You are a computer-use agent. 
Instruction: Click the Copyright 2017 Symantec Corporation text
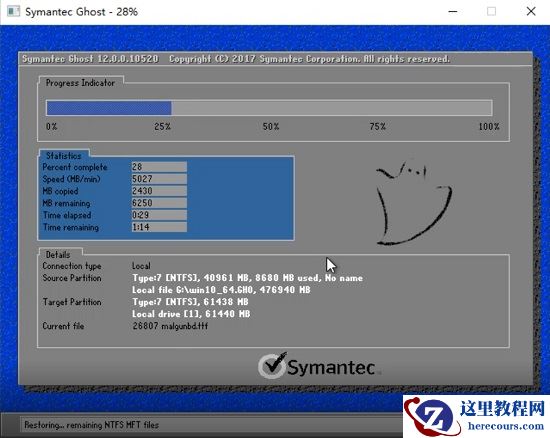[309, 59]
